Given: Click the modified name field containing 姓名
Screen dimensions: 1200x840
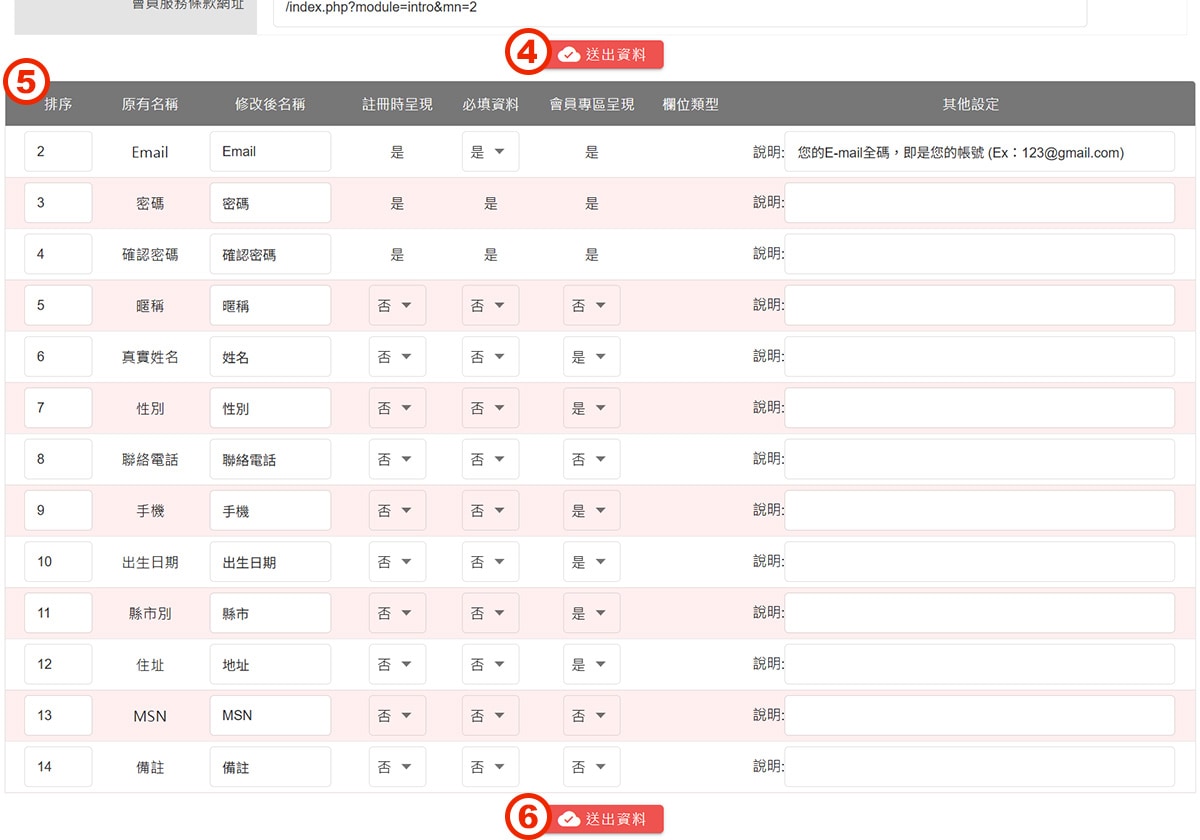Looking at the screenshot, I should click(270, 357).
